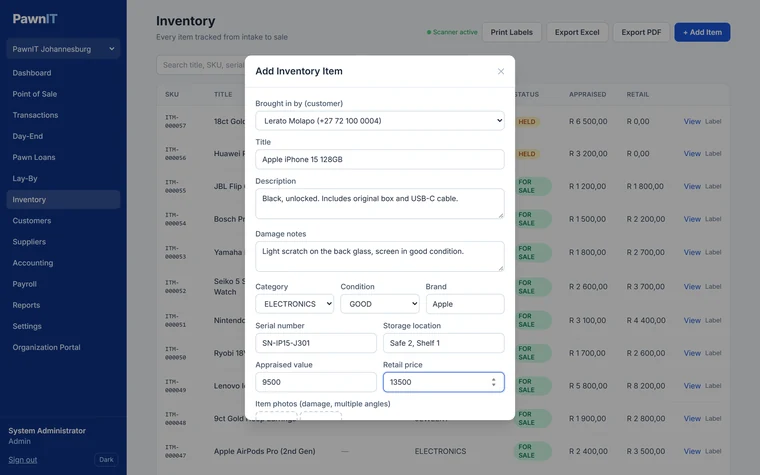Click the Scanner active indicator
Screen dimensions: 760x475
point(452,32)
